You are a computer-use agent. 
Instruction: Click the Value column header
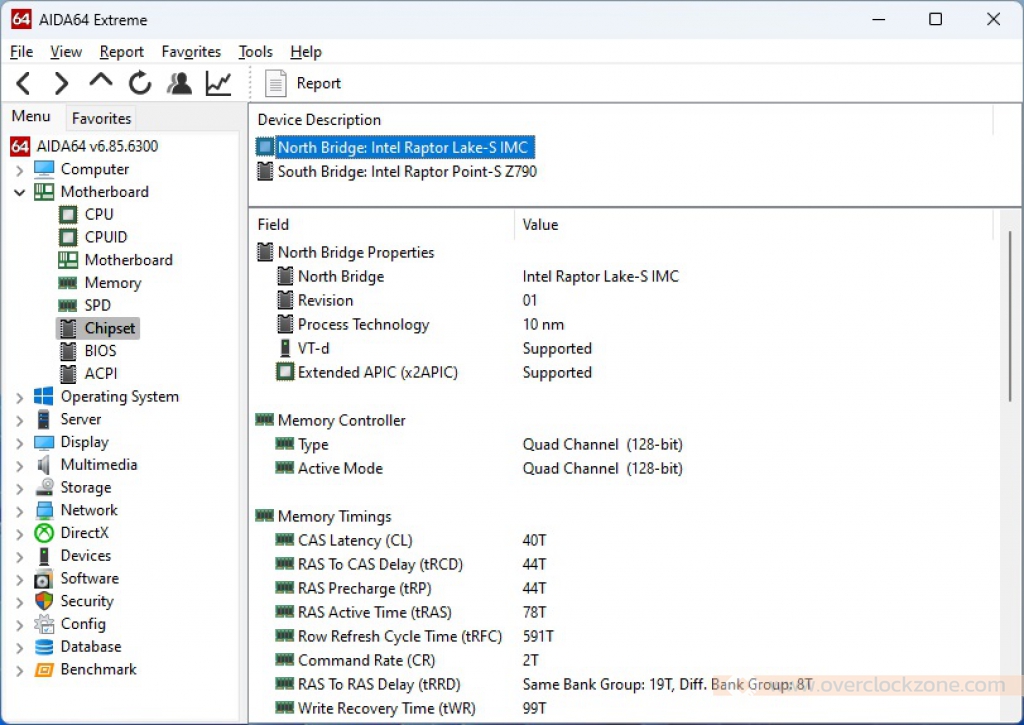coord(540,225)
